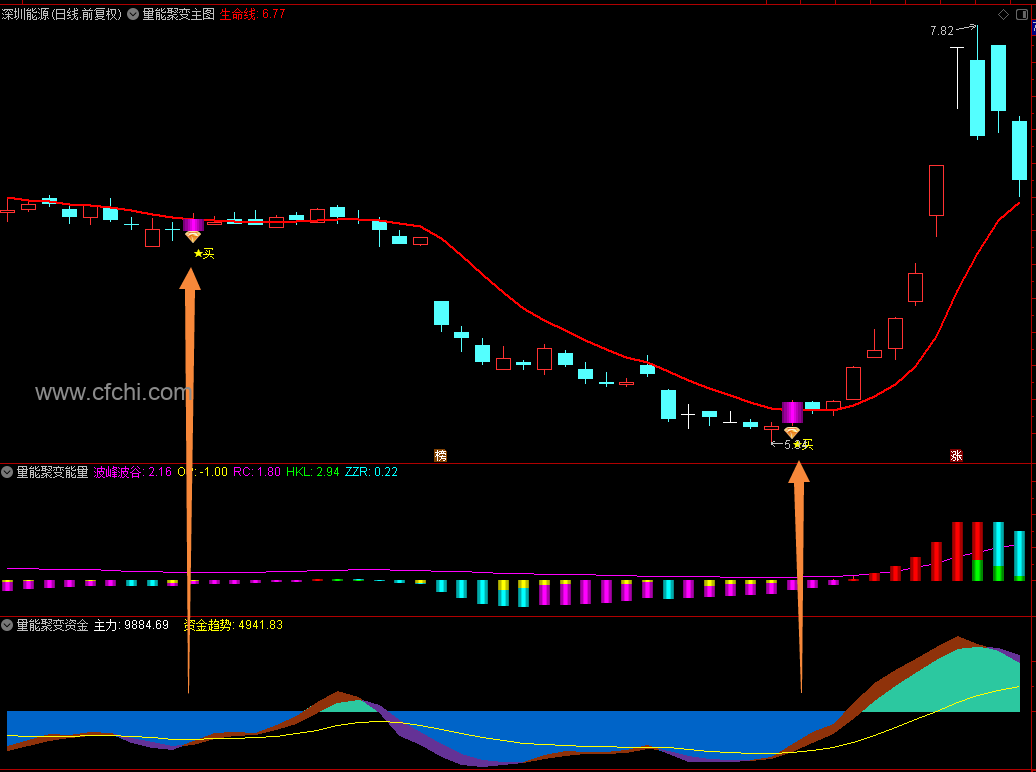The width and height of the screenshot is (1036, 772).
Task: Click the first ★买 buy signal
Action: pos(204,253)
